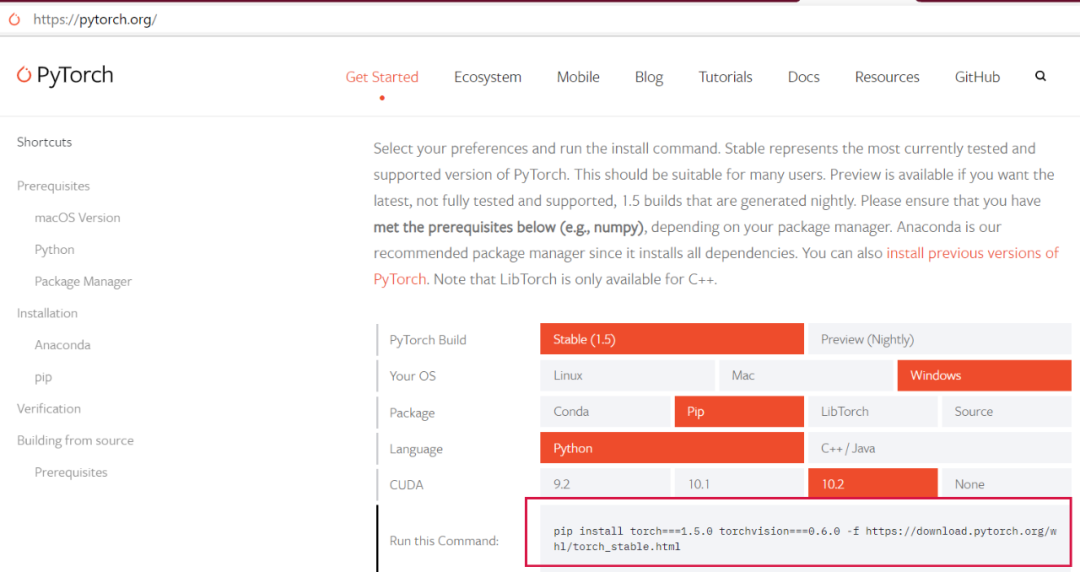Jump to macOS Version section
The image size is (1080, 572).
click(x=77, y=218)
